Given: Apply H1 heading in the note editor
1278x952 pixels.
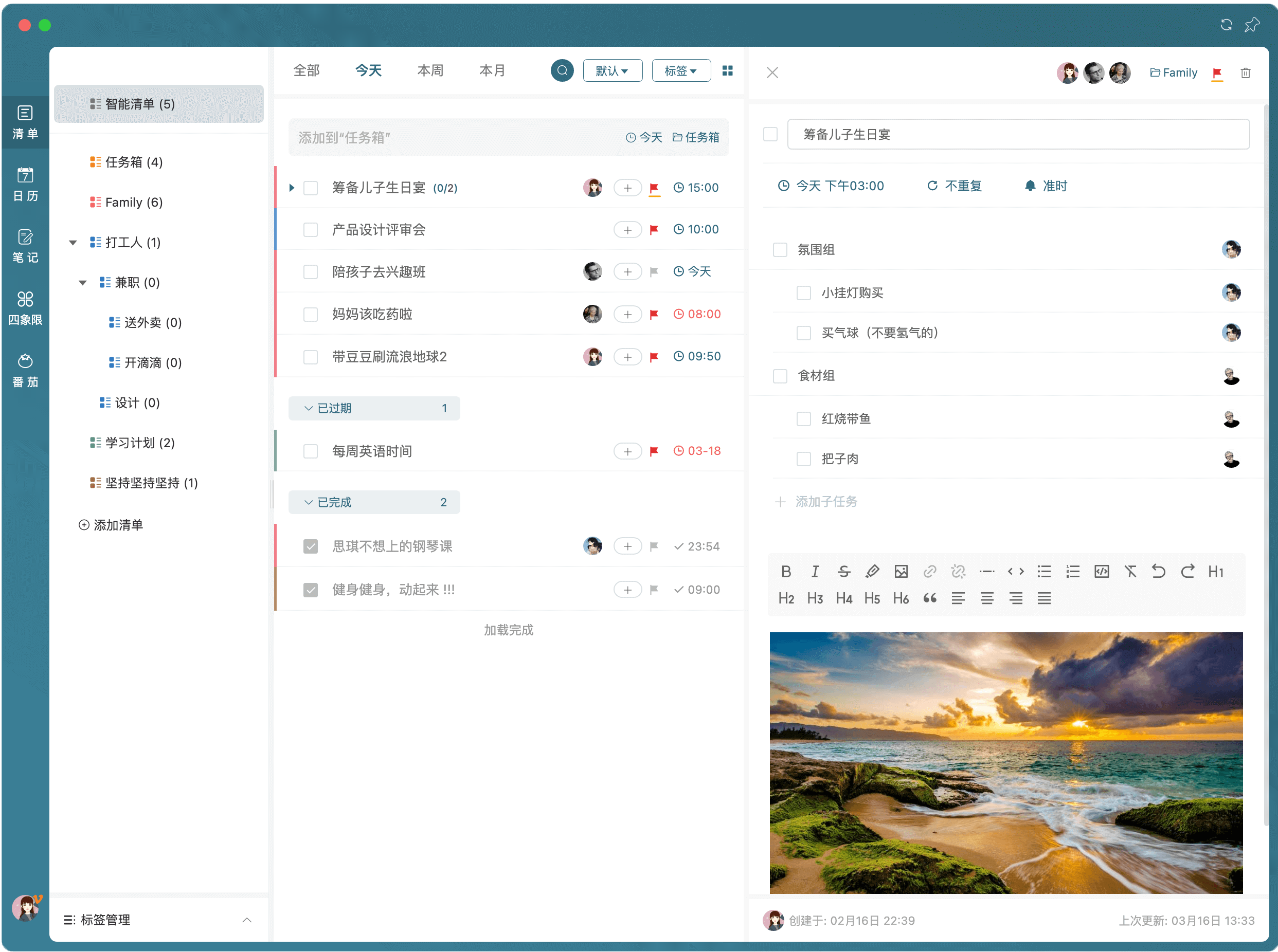Looking at the screenshot, I should (1216, 571).
